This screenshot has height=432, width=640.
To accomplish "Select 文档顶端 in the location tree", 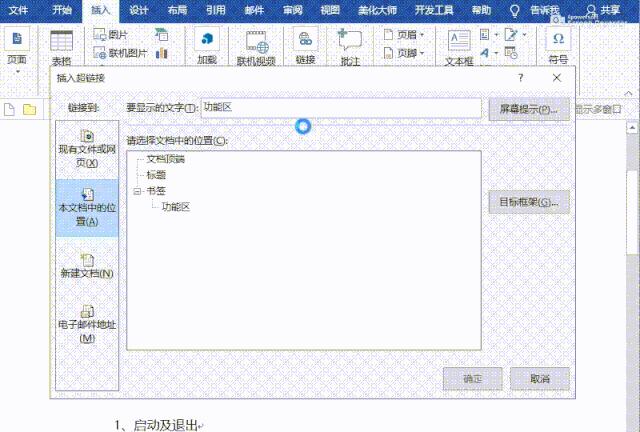I will click(166, 159).
